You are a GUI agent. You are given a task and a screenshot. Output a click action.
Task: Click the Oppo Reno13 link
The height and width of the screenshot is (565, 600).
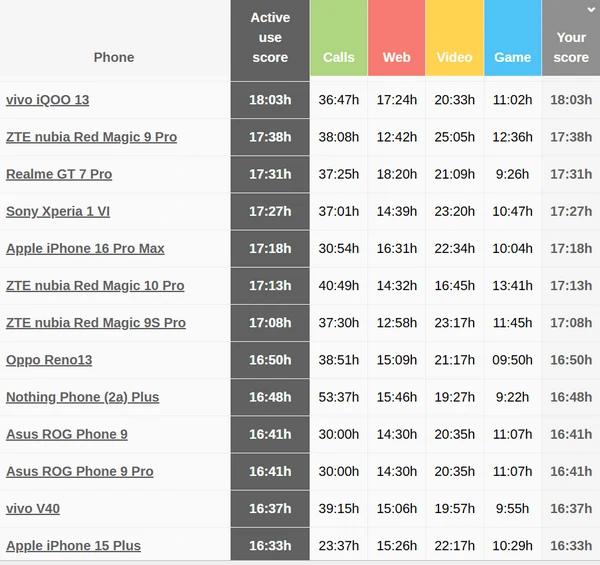(49, 360)
